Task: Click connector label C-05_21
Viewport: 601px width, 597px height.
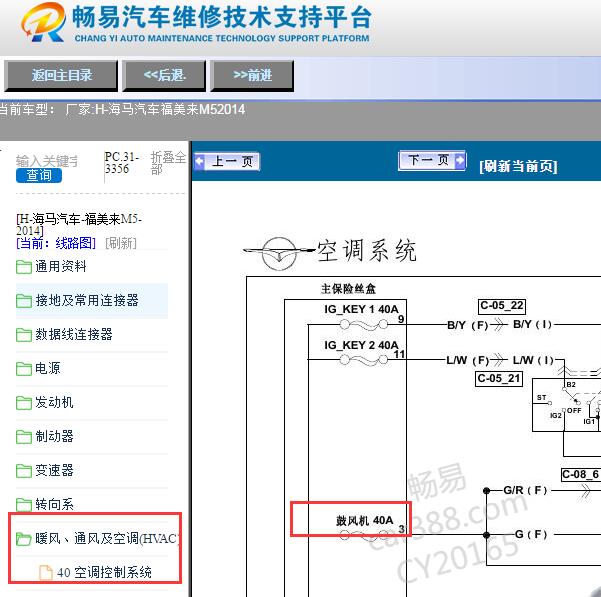Action: [499, 379]
